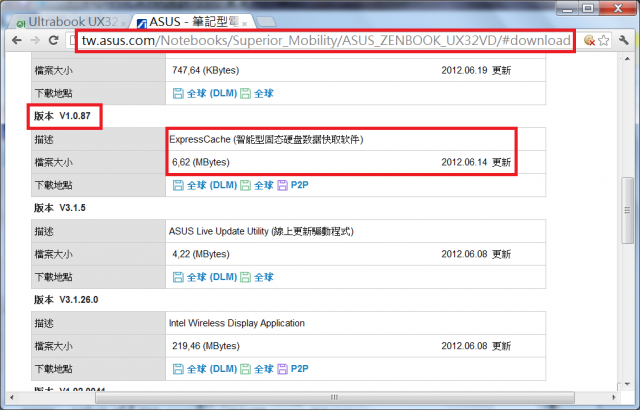Download ExpressCache via plain 全球 link
The height and width of the screenshot is (410, 640).
pos(264,185)
